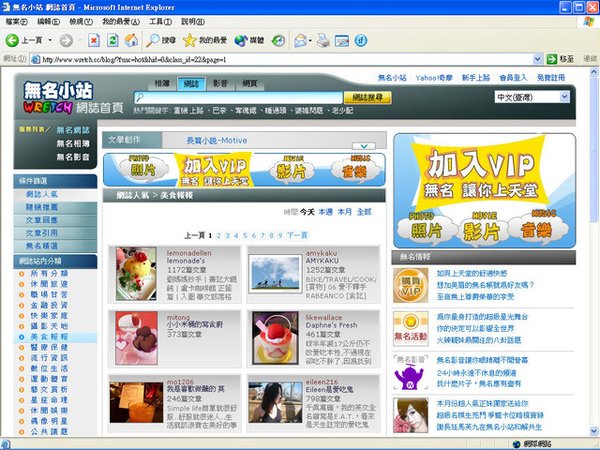The width and height of the screenshot is (600, 450).
Task: Open the Search magnifier in the toolbar
Action: tap(153, 40)
